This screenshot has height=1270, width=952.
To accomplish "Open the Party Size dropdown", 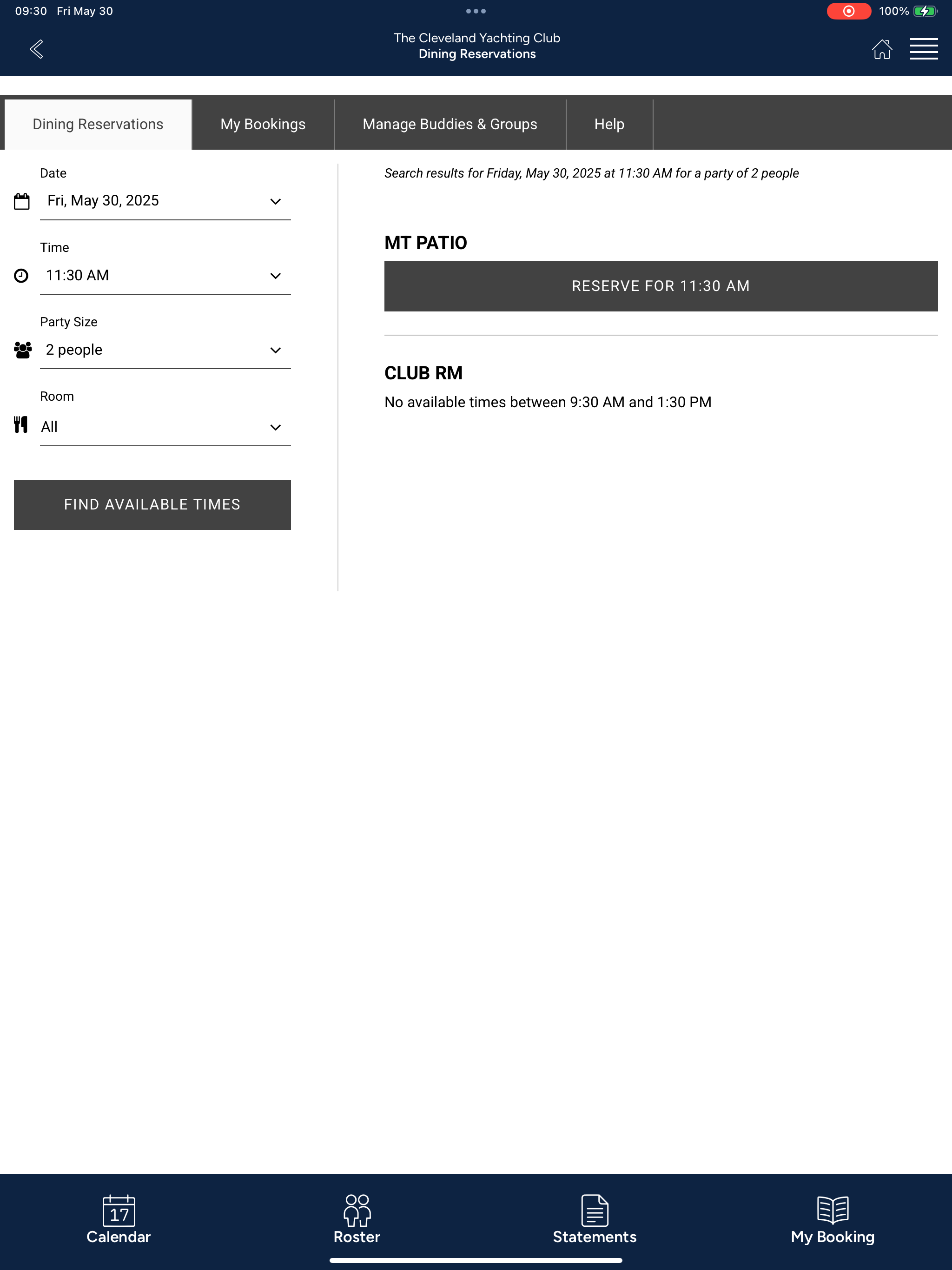I will point(165,350).
